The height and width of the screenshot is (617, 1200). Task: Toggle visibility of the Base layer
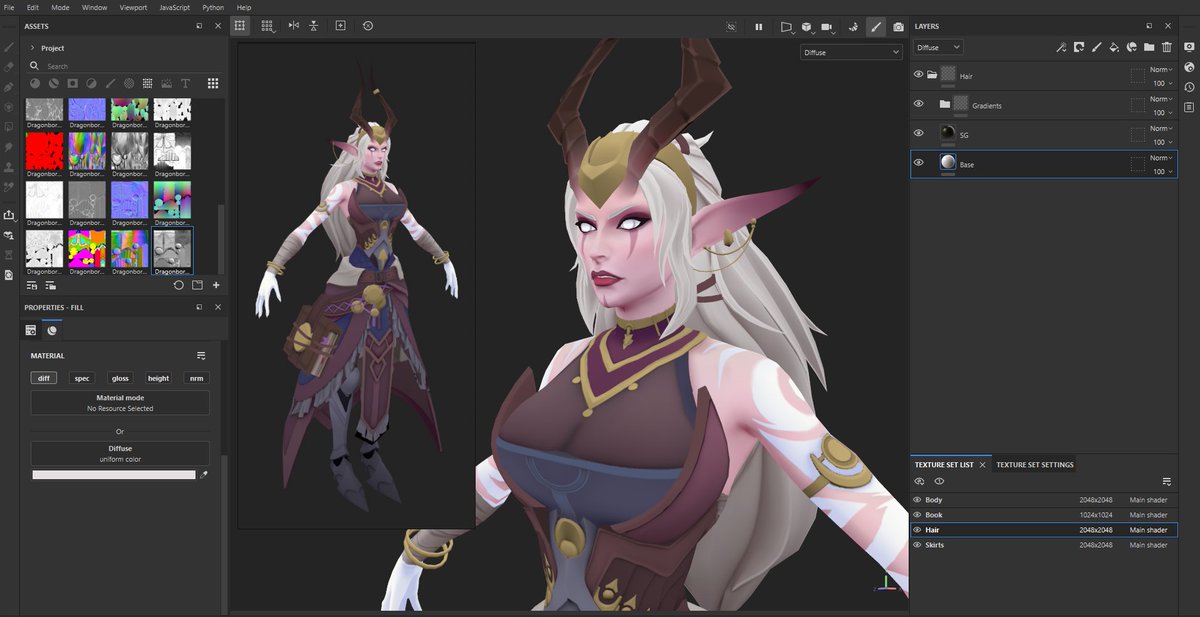918,162
